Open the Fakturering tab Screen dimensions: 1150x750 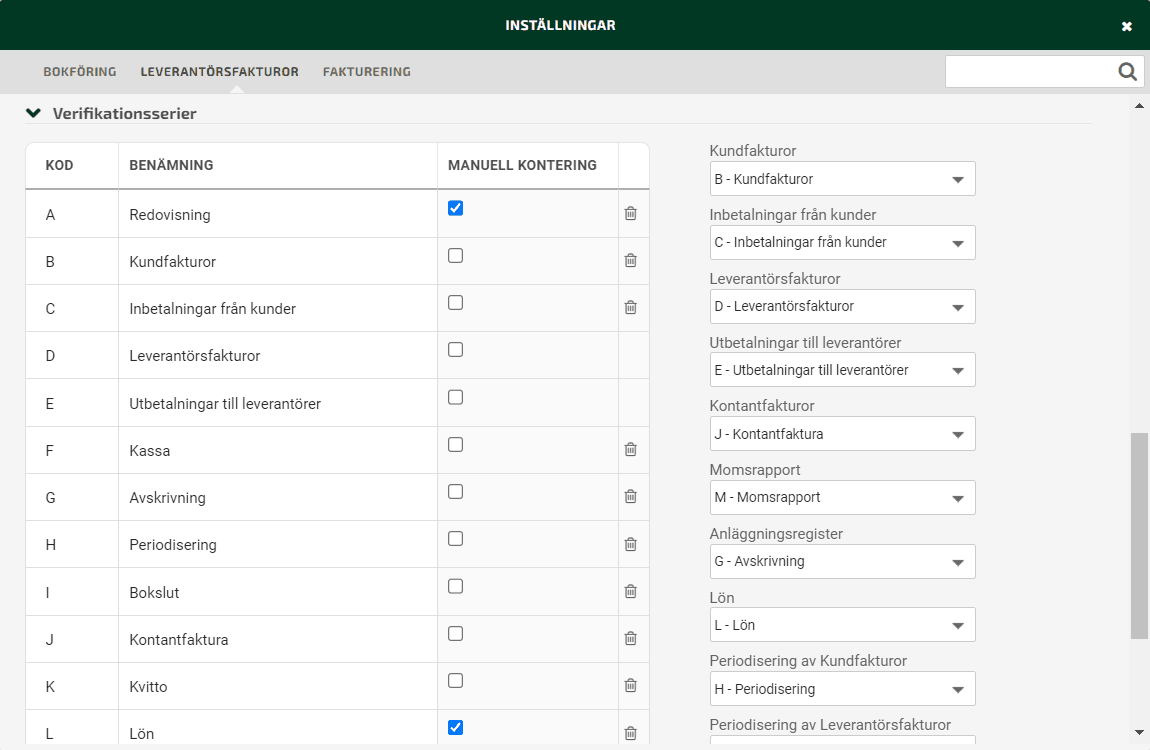pos(367,72)
